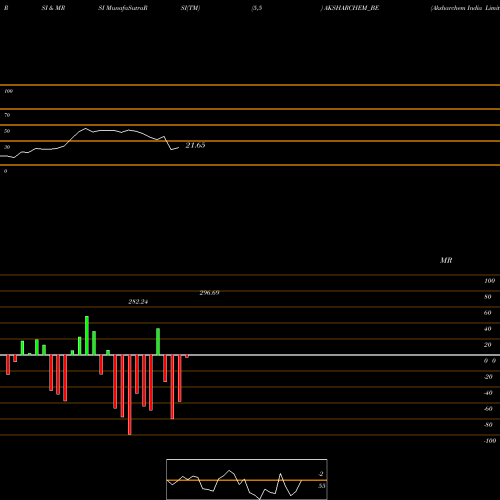Click the MR axis label -20
The width and height of the screenshot is (500, 500).
tap(488, 377)
